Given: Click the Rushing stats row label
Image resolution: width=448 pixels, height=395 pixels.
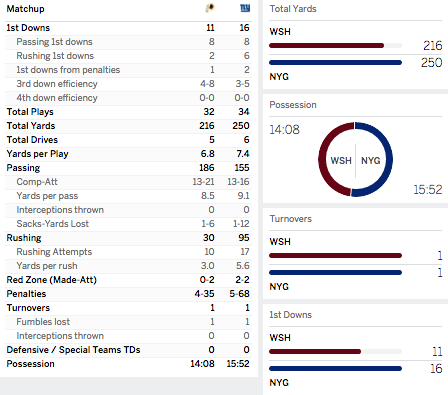Looking at the screenshot, I should pyautogui.click(x=24, y=238).
